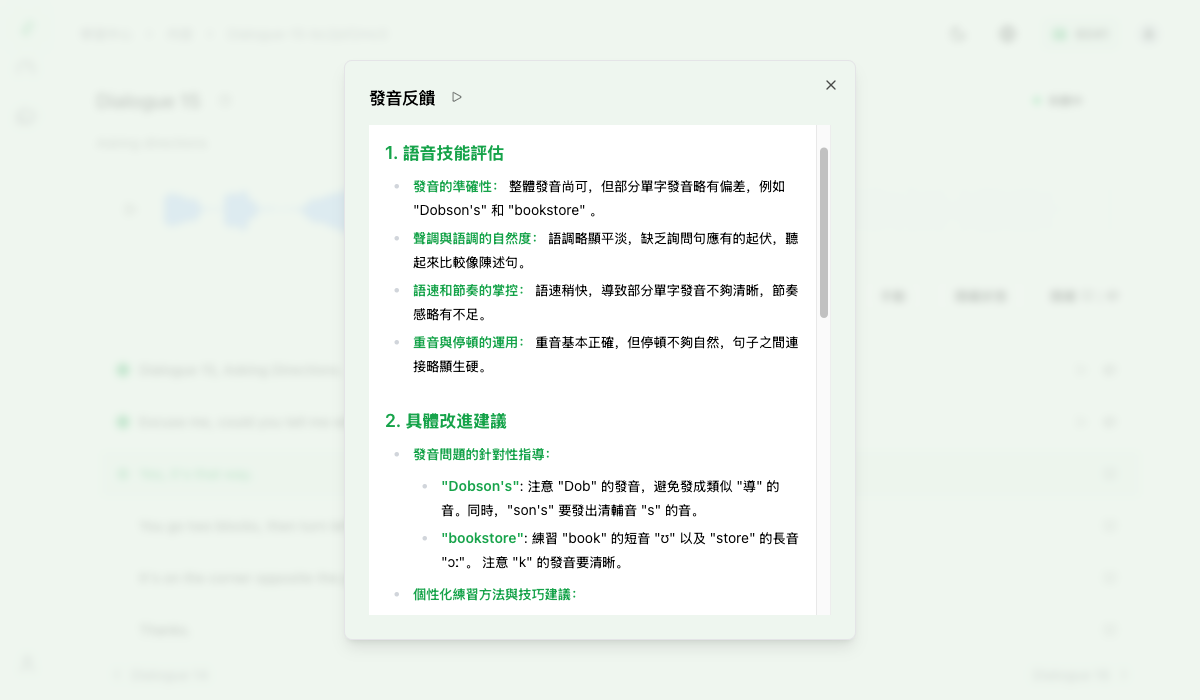Open search from the top bar magnifier
The width and height of the screenshot is (1200, 700).
957,33
